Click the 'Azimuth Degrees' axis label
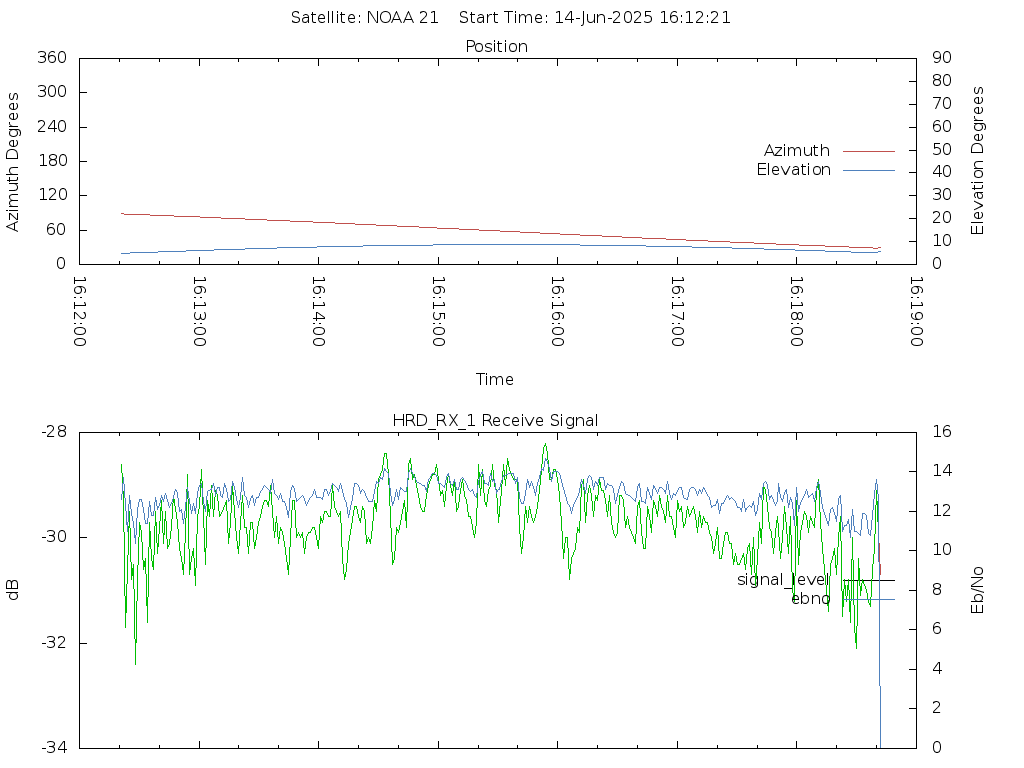Image resolution: width=1024 pixels, height=768 pixels. (12, 161)
